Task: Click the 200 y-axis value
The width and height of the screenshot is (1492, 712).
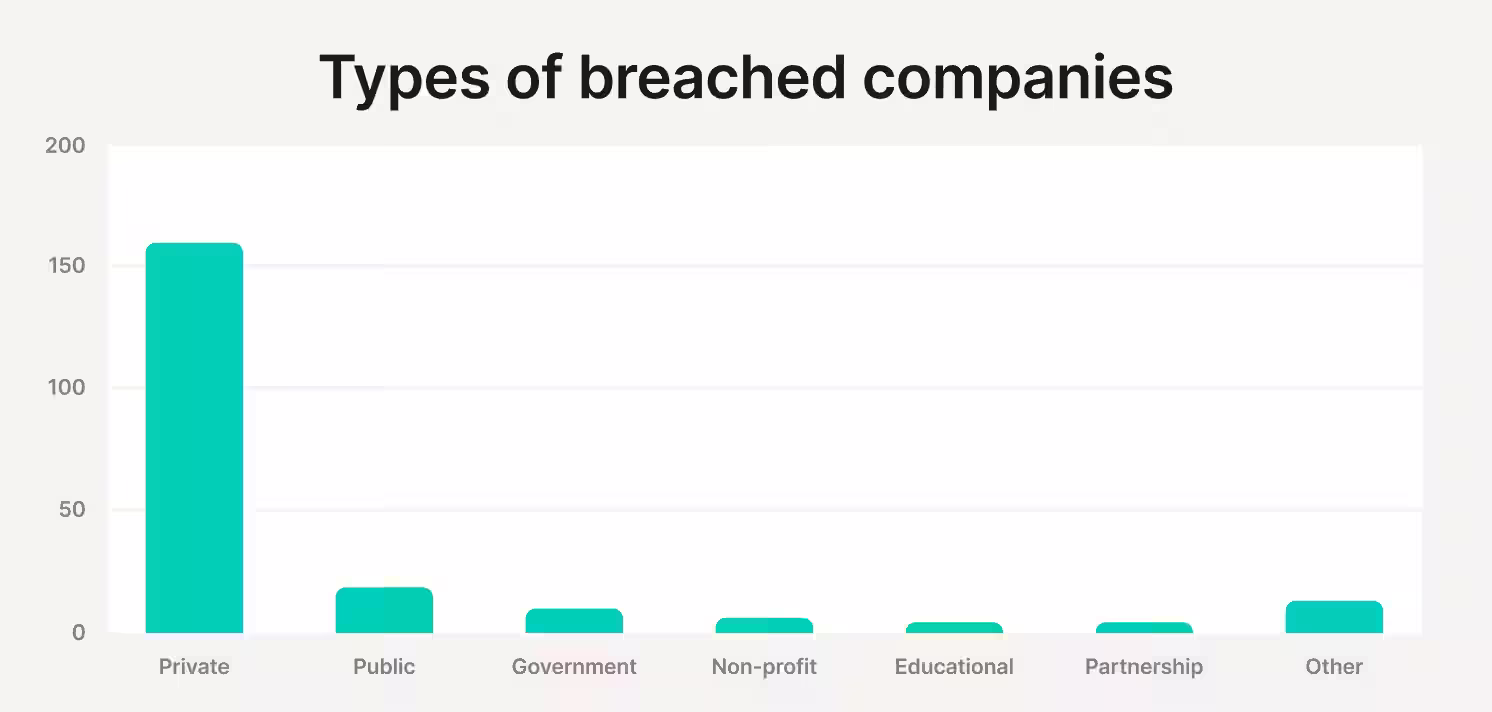Action: click(66, 146)
